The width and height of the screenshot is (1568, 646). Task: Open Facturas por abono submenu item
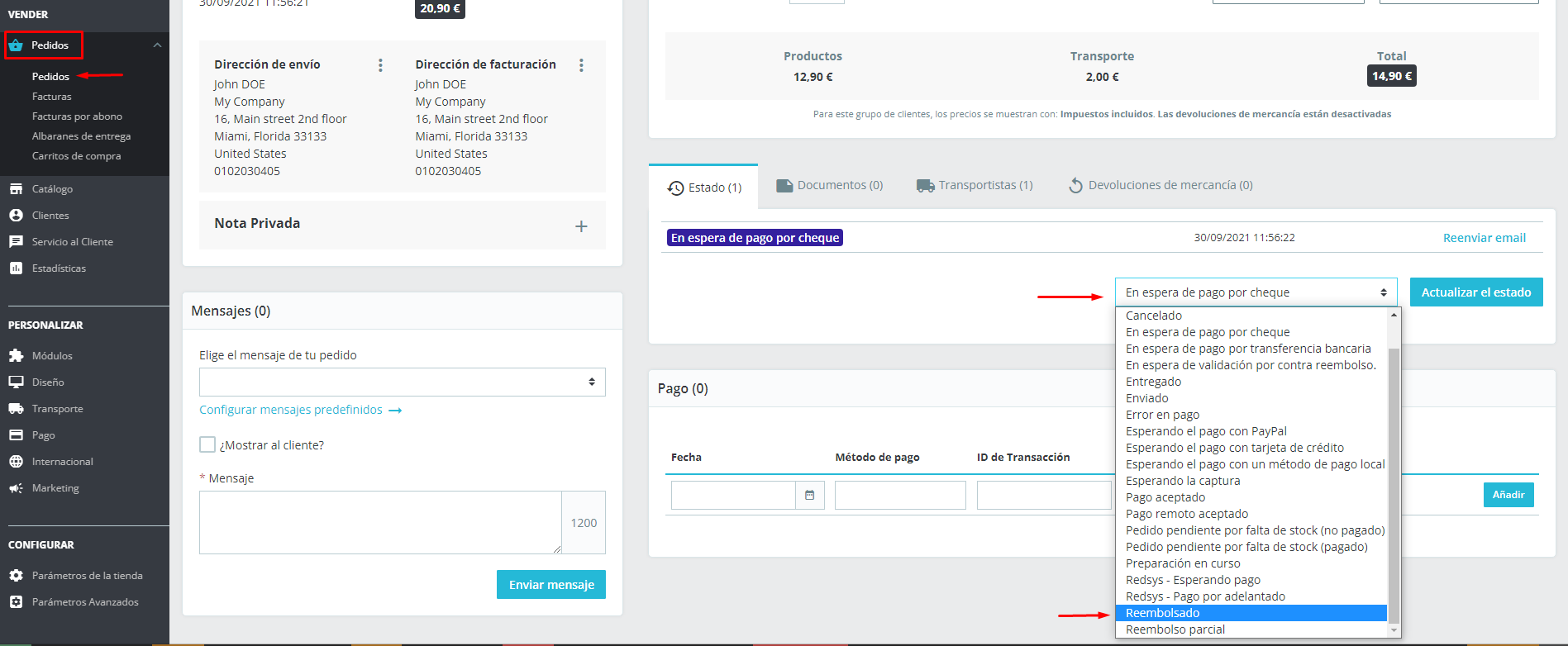click(77, 116)
